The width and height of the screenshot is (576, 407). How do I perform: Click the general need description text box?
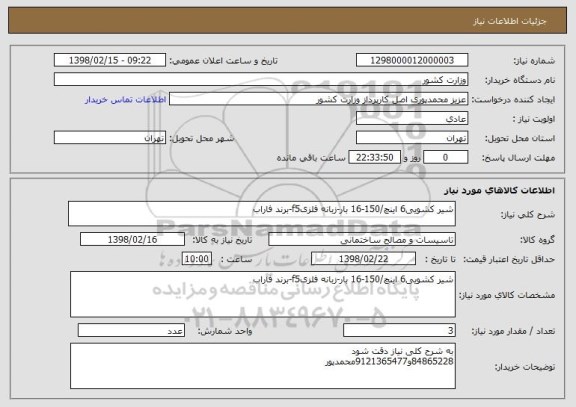[262, 213]
